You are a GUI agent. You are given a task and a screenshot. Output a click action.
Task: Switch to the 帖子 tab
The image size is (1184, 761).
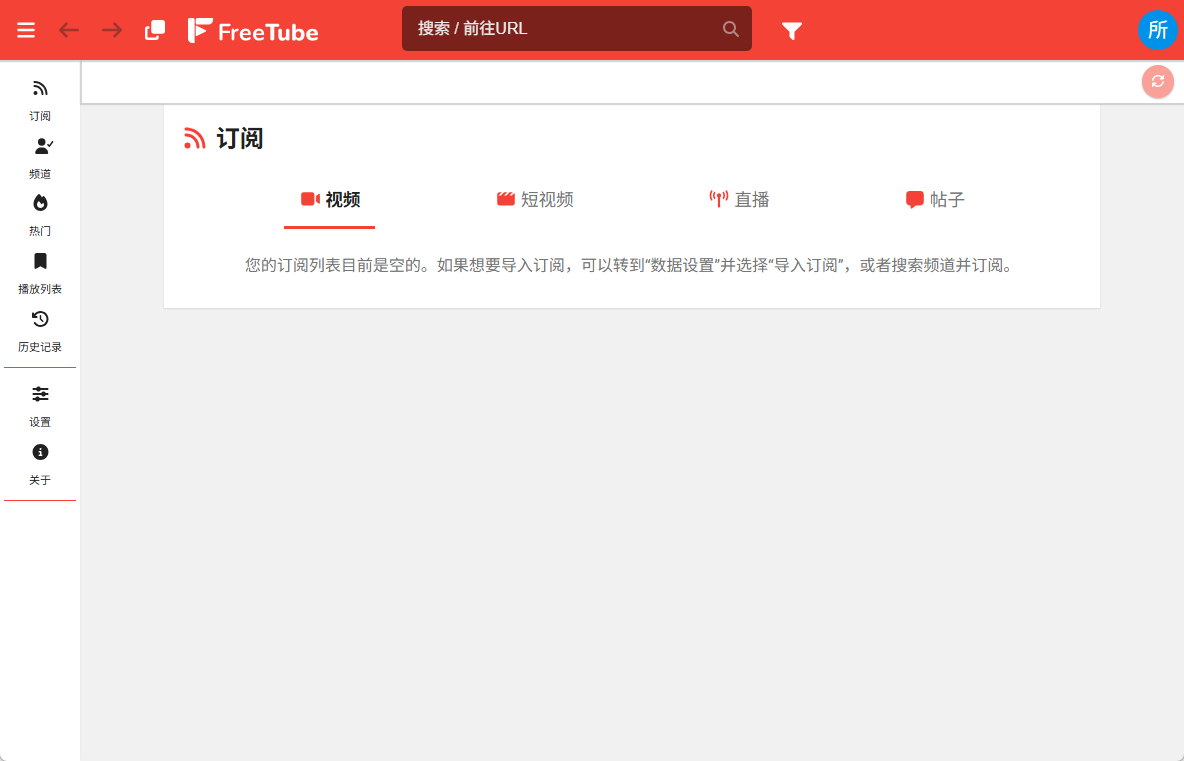point(935,200)
